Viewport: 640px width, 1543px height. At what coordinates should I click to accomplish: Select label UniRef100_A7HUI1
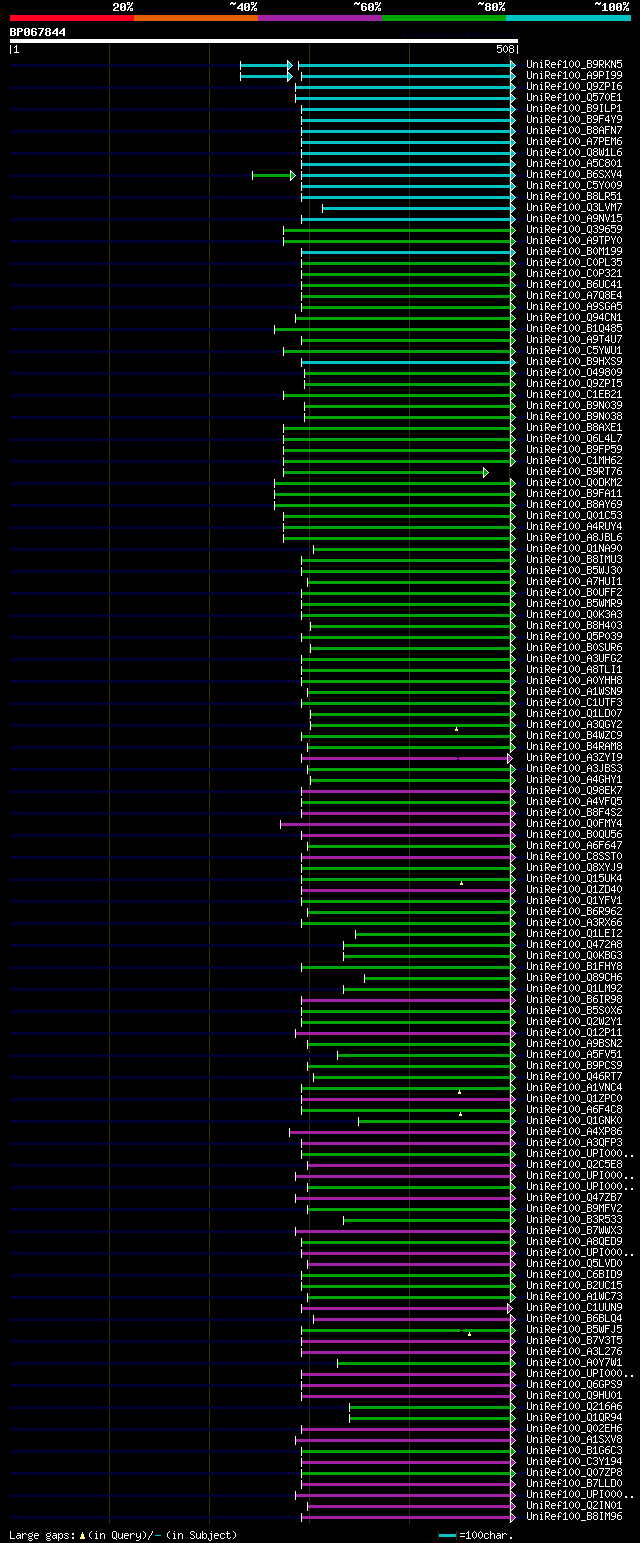[x=574, y=581]
